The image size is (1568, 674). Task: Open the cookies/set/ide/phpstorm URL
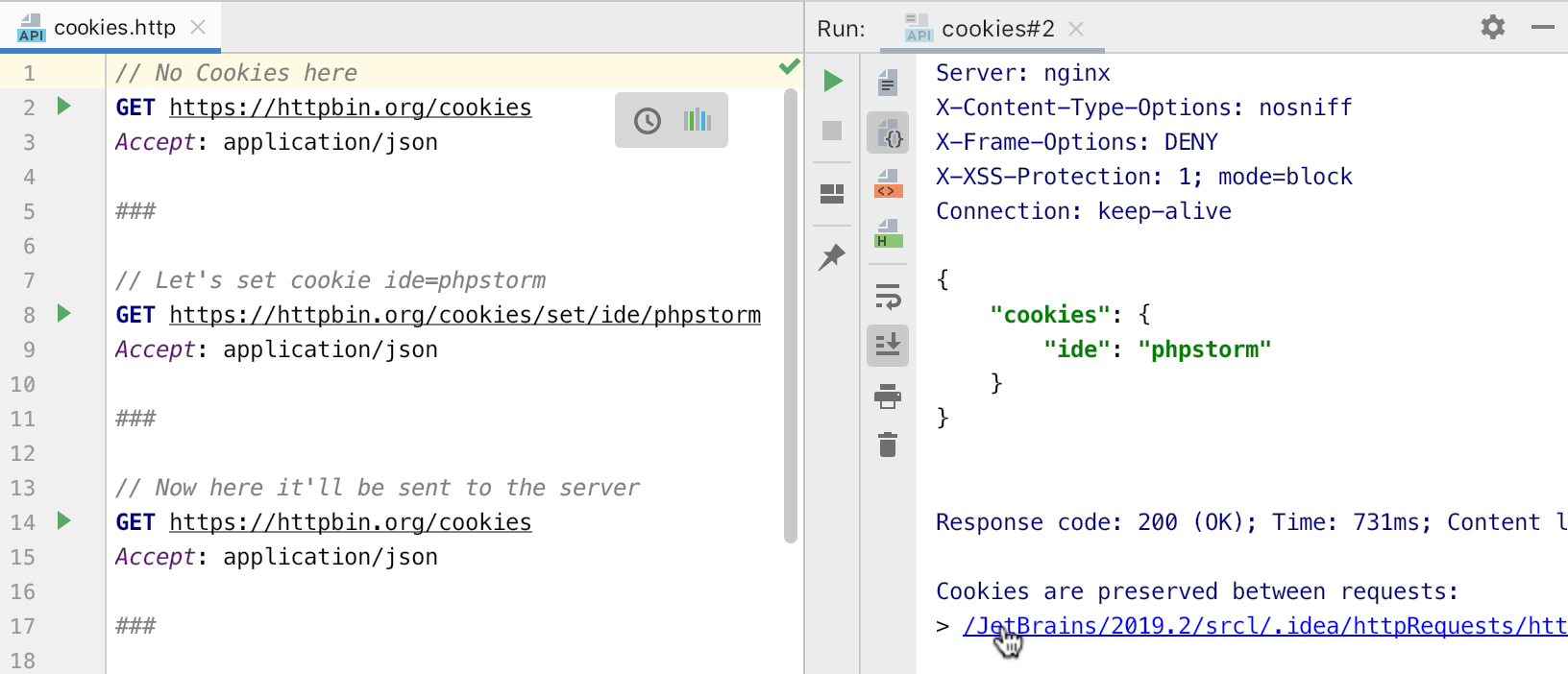tap(465, 315)
